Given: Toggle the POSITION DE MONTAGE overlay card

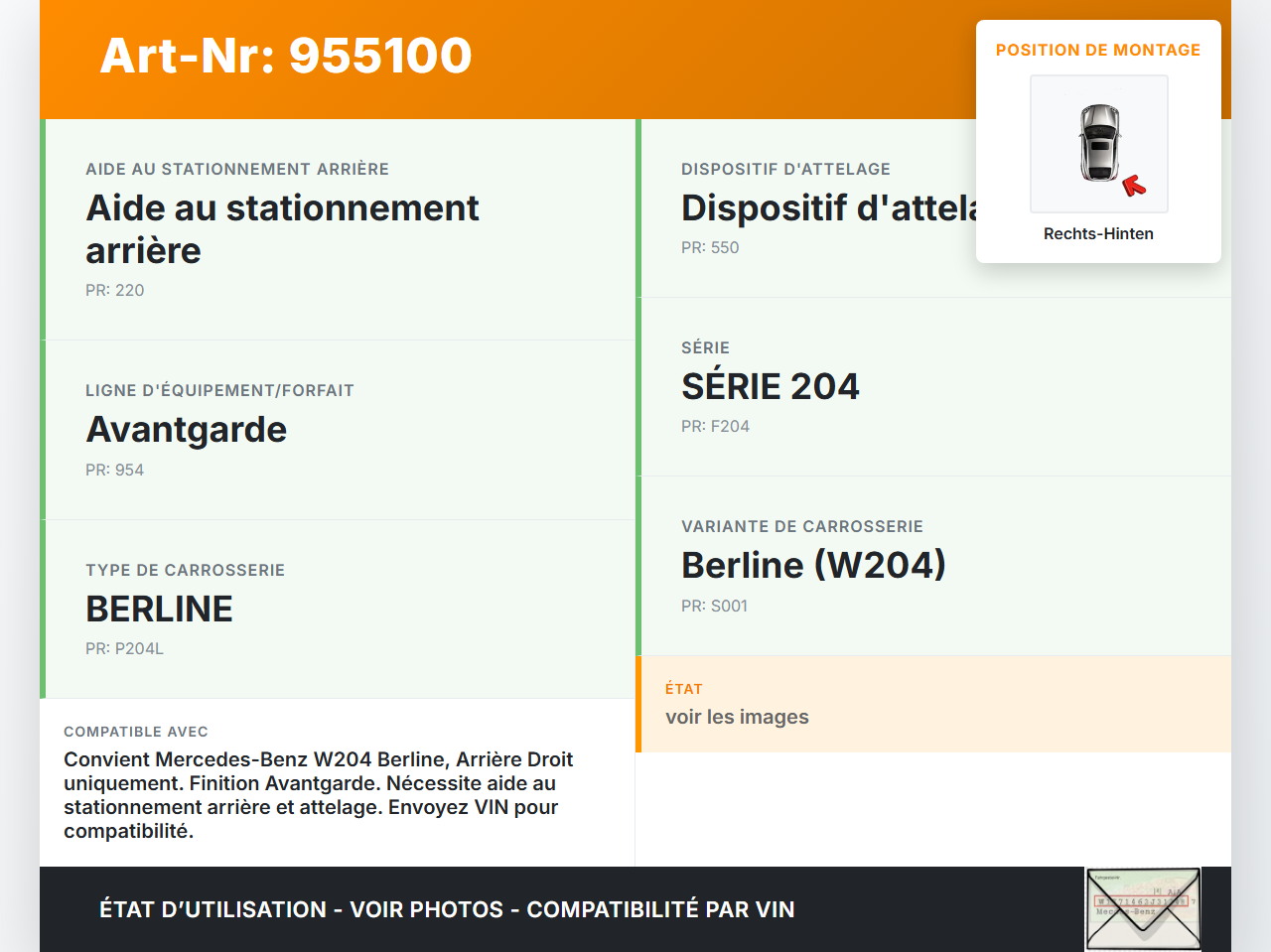Looking at the screenshot, I should click(1098, 50).
